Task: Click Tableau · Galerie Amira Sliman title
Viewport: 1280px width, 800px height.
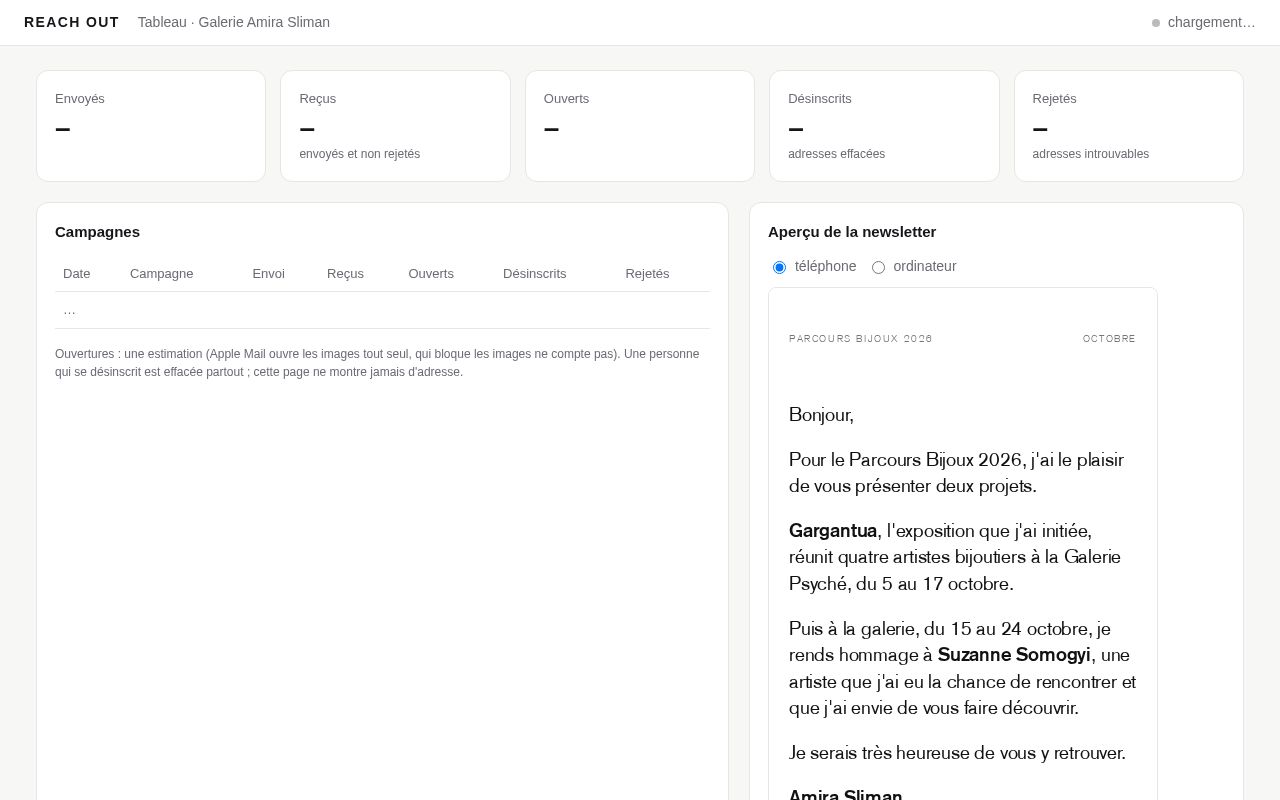Action: click(234, 22)
